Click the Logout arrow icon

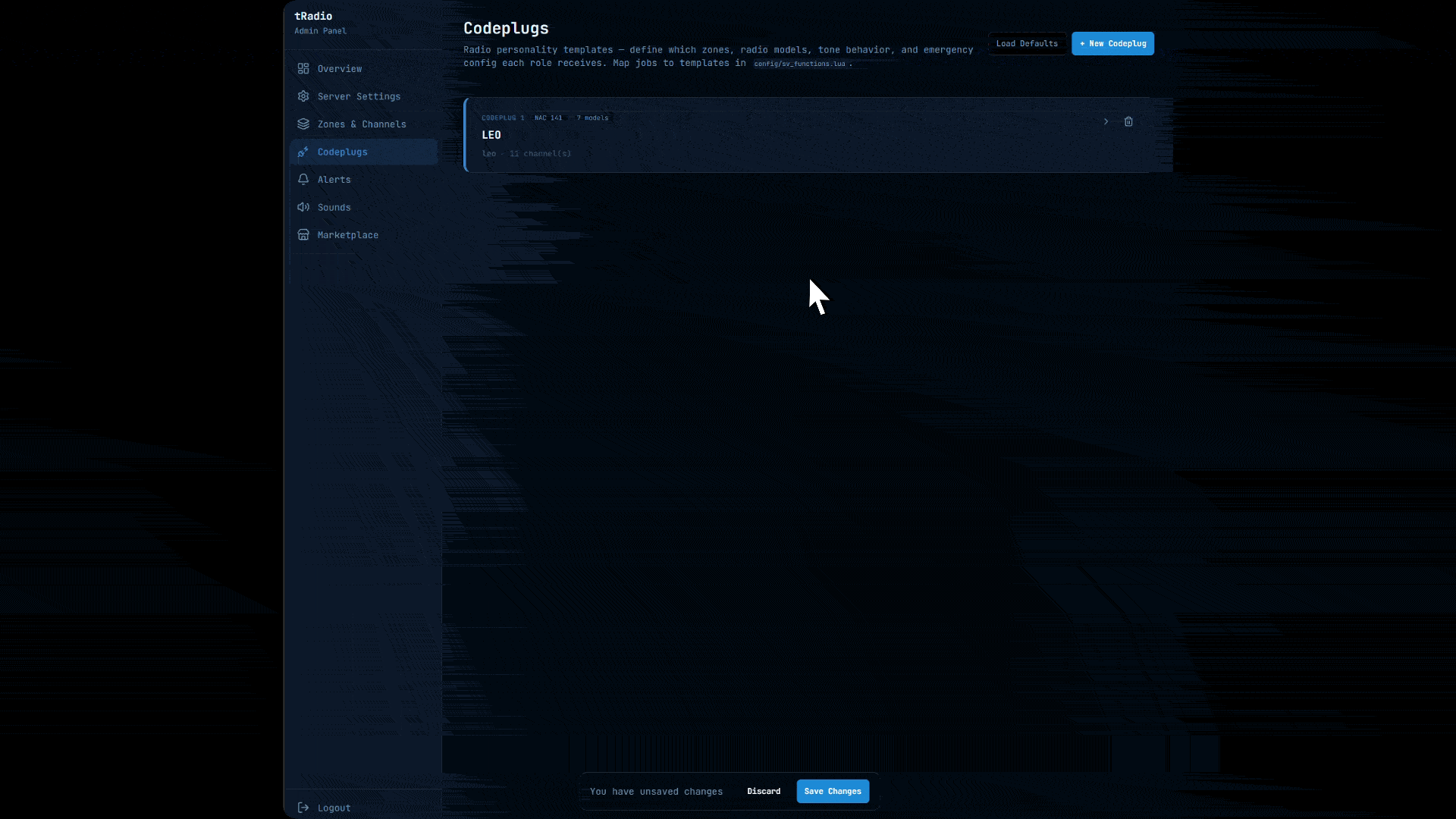pyautogui.click(x=303, y=808)
